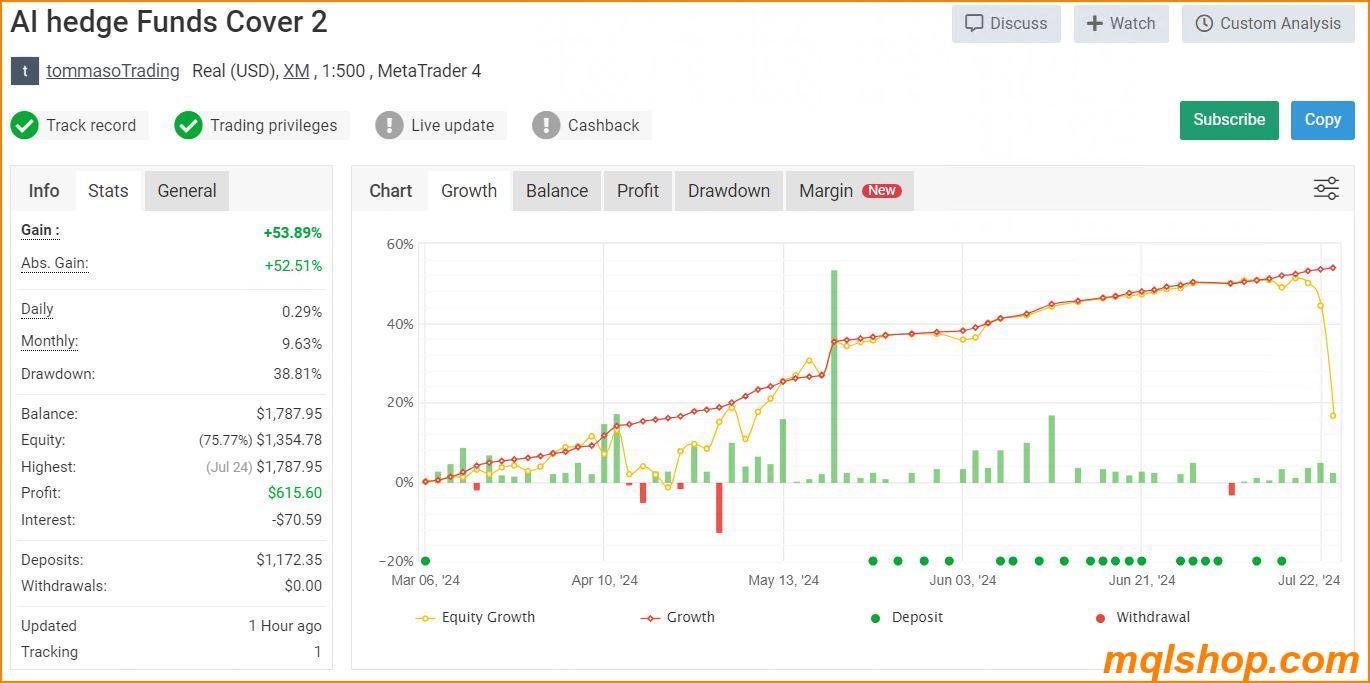Switch to the Stats tab

click(107, 190)
